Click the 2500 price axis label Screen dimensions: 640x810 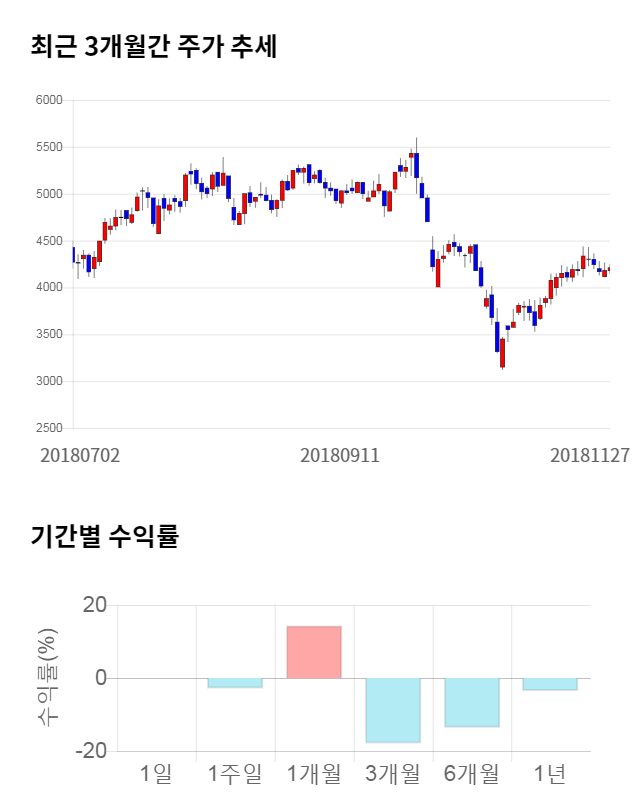point(50,428)
